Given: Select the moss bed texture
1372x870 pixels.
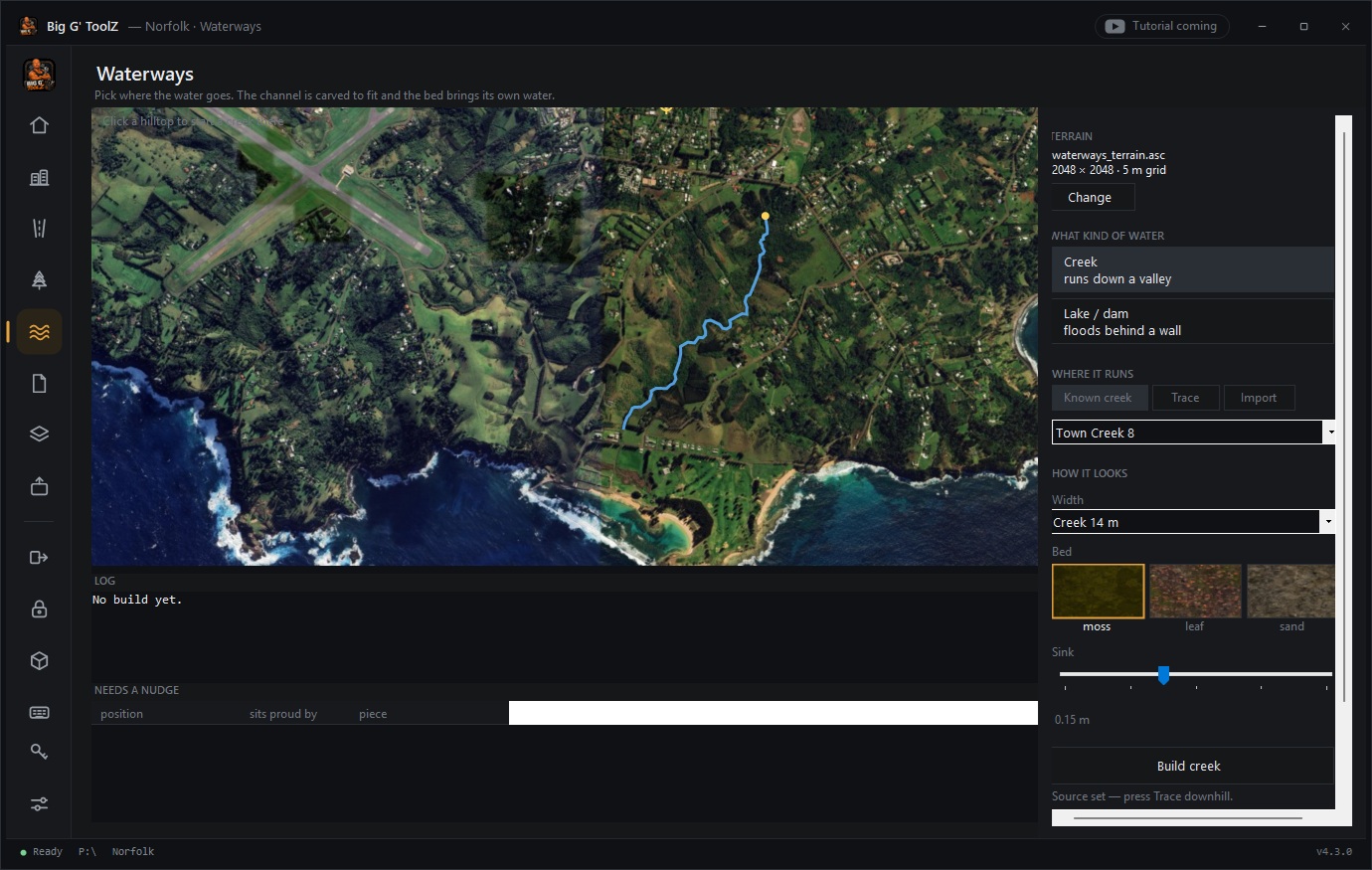Looking at the screenshot, I should tap(1098, 592).
